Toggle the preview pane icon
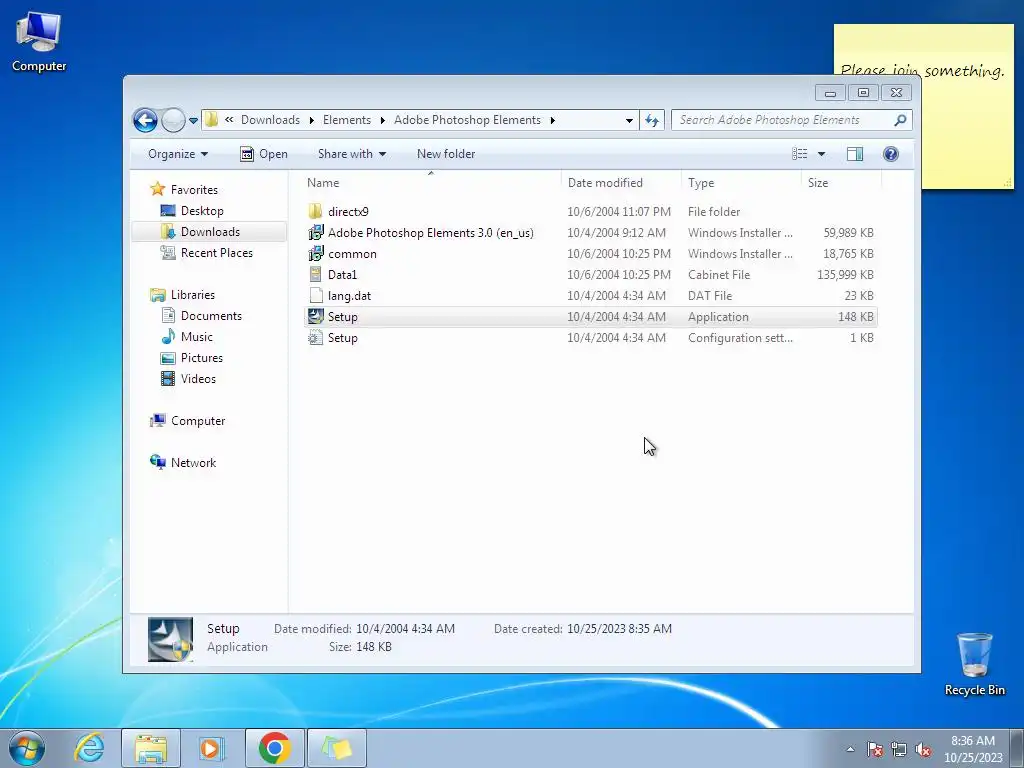The image size is (1024, 768). [x=854, y=154]
